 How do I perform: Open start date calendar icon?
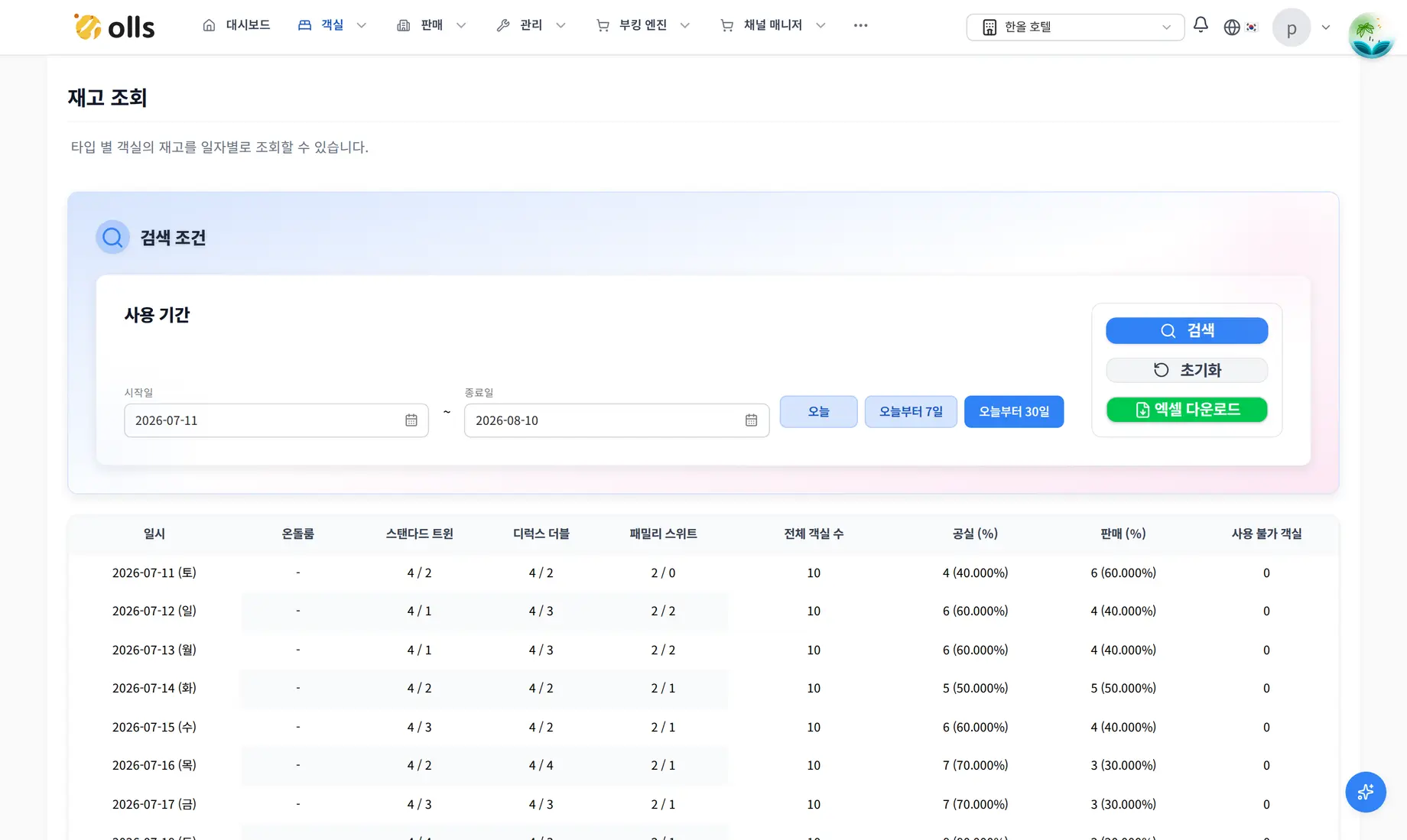(x=411, y=420)
